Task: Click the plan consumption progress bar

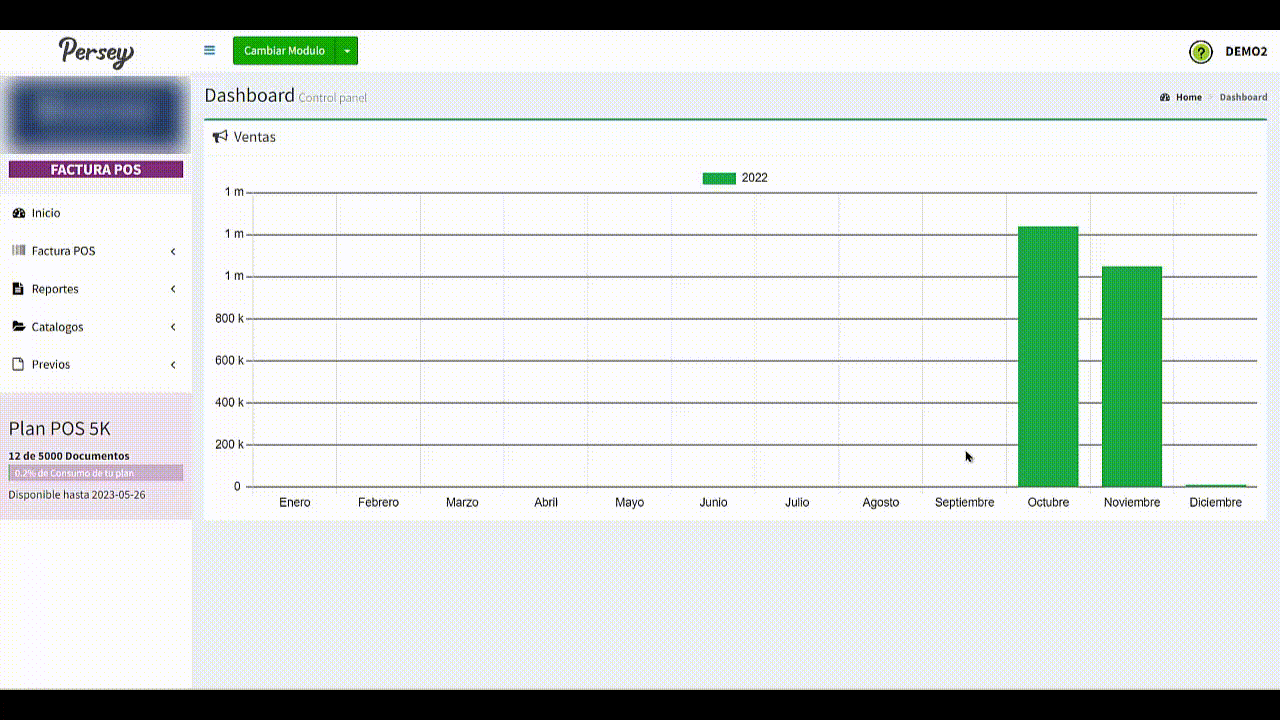Action: pyautogui.click(x=95, y=473)
